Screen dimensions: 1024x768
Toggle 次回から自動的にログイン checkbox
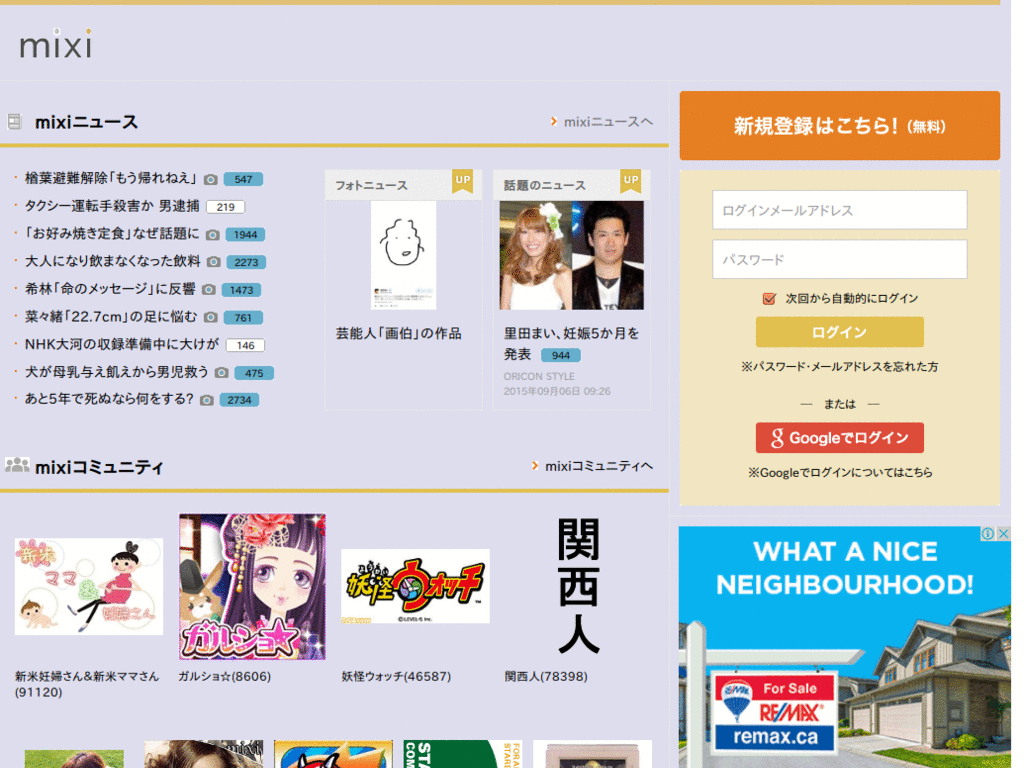point(769,298)
